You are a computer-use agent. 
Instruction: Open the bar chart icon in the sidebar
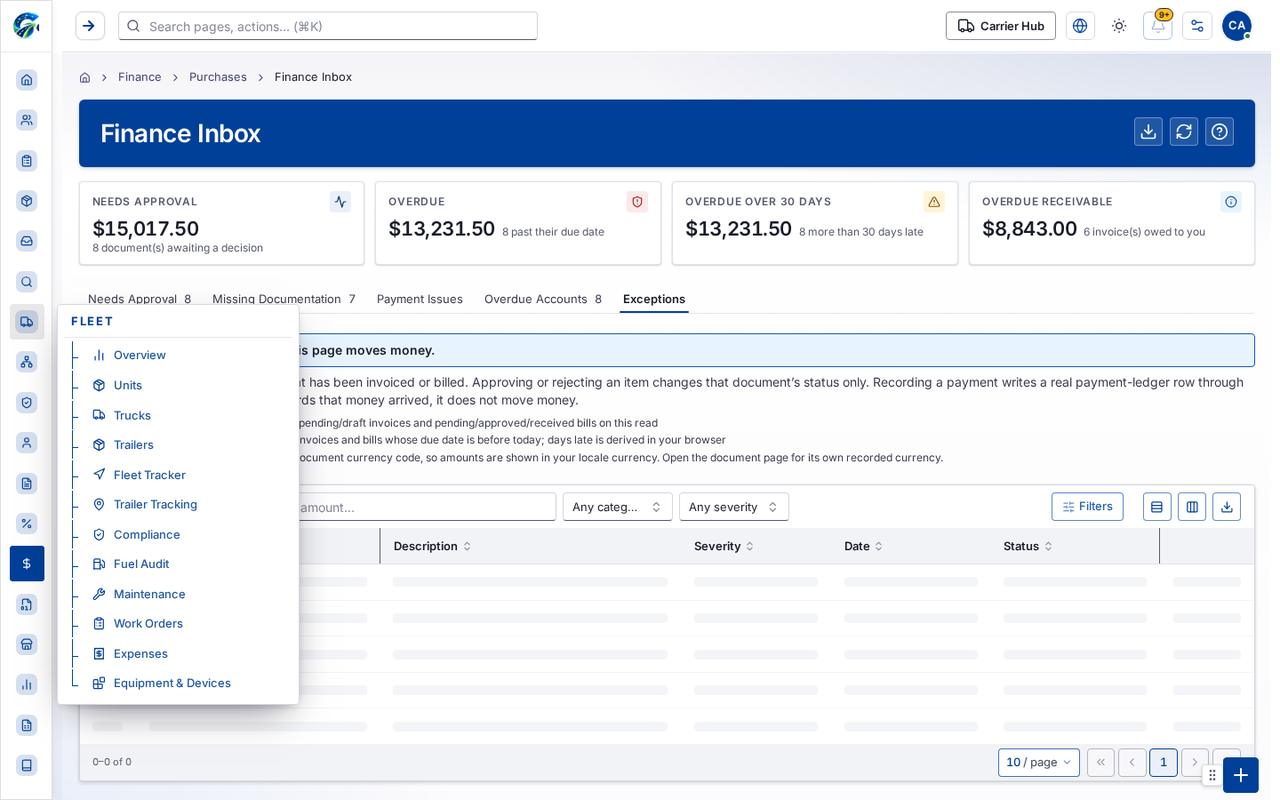(x=27, y=684)
